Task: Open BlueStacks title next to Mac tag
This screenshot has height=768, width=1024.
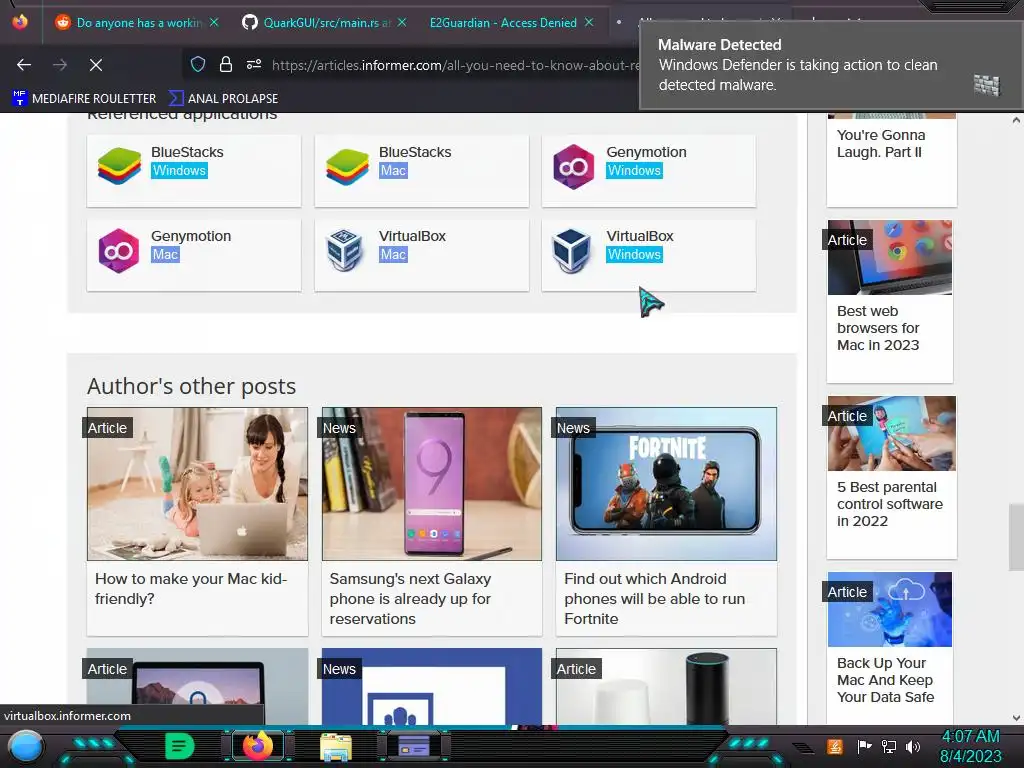Action: [415, 152]
